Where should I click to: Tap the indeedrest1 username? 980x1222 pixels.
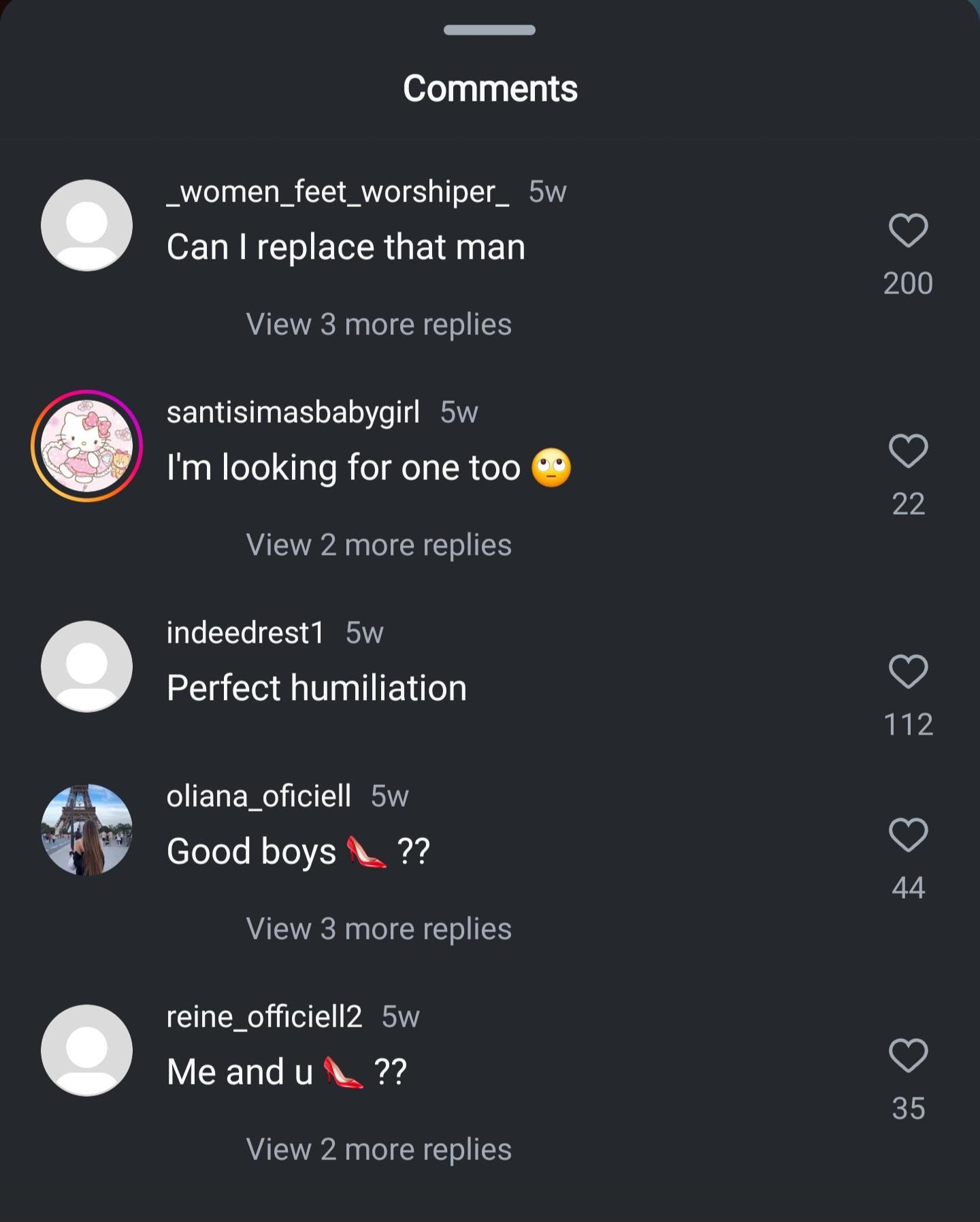click(246, 633)
